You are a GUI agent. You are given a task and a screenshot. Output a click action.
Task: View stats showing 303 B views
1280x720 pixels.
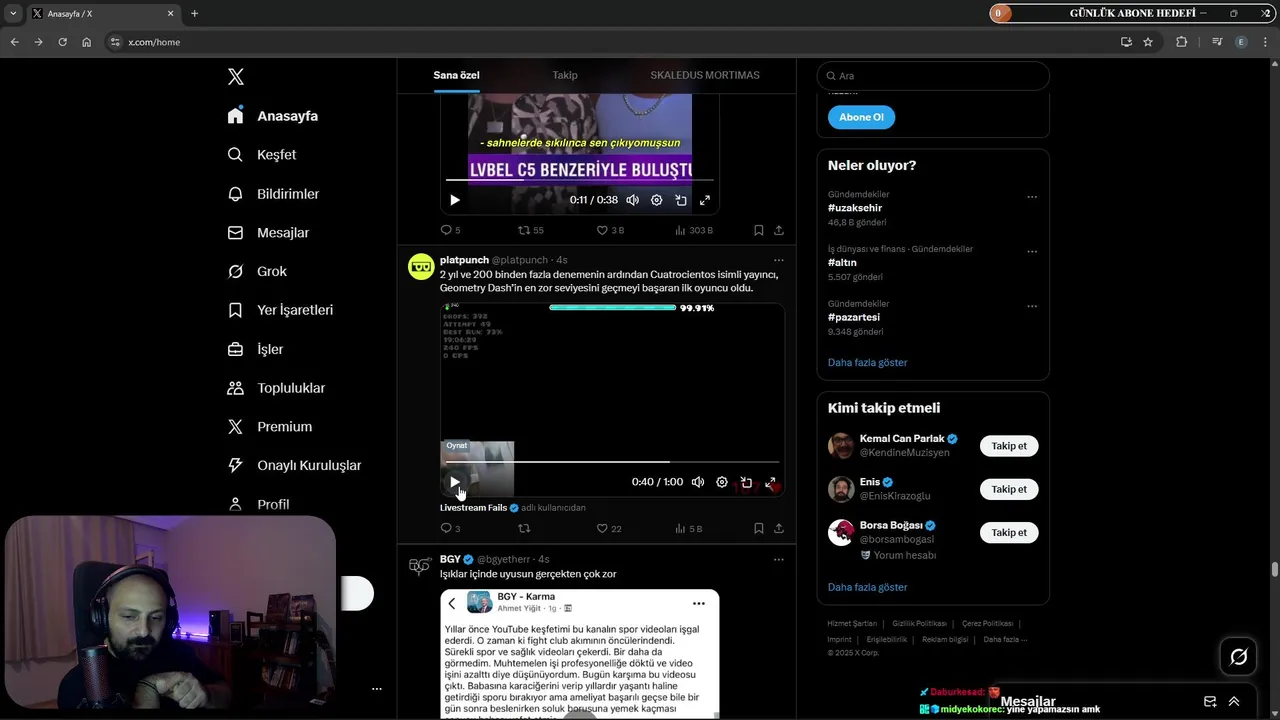693,230
